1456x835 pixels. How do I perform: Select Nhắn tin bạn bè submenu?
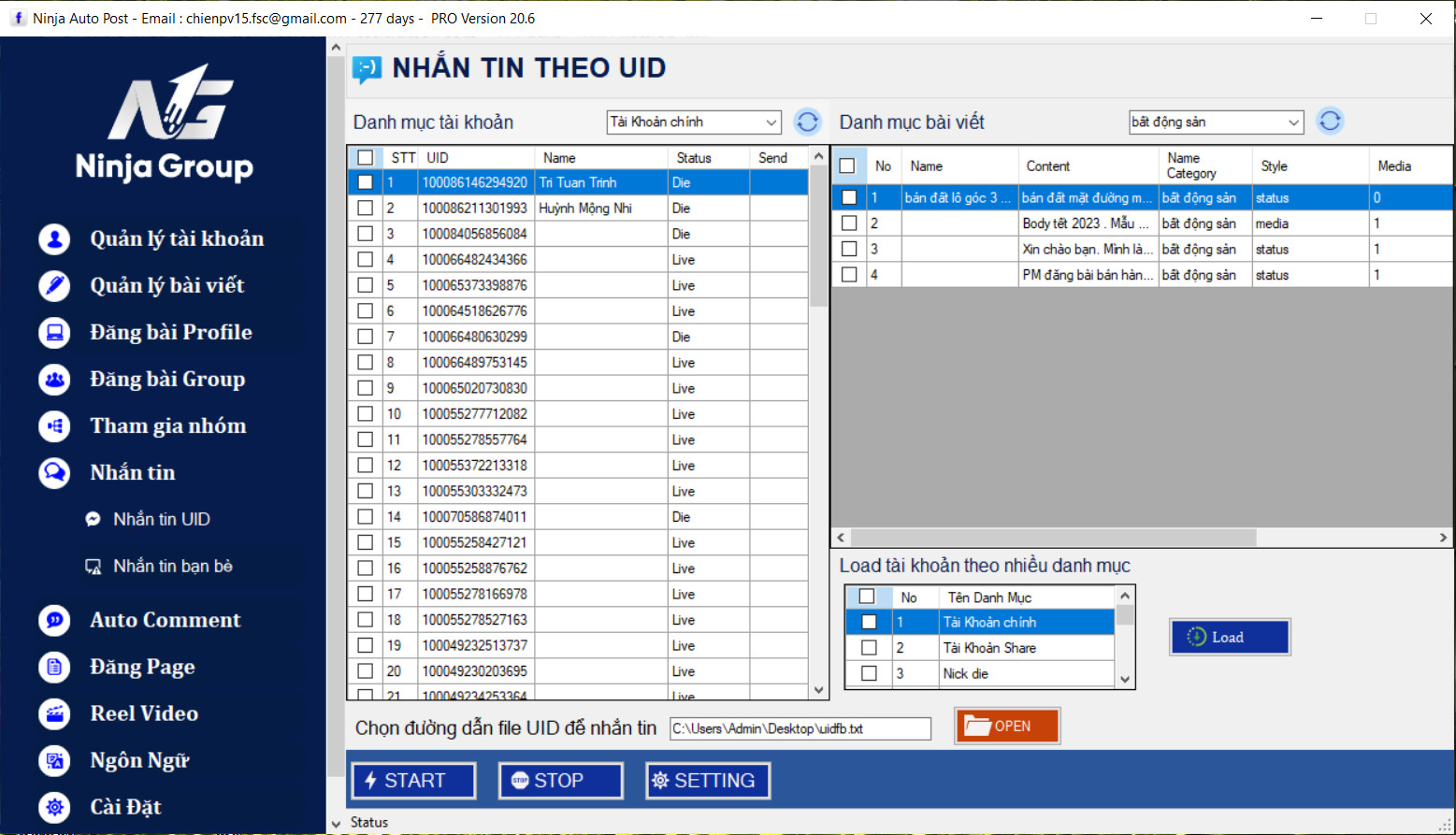click(x=173, y=566)
